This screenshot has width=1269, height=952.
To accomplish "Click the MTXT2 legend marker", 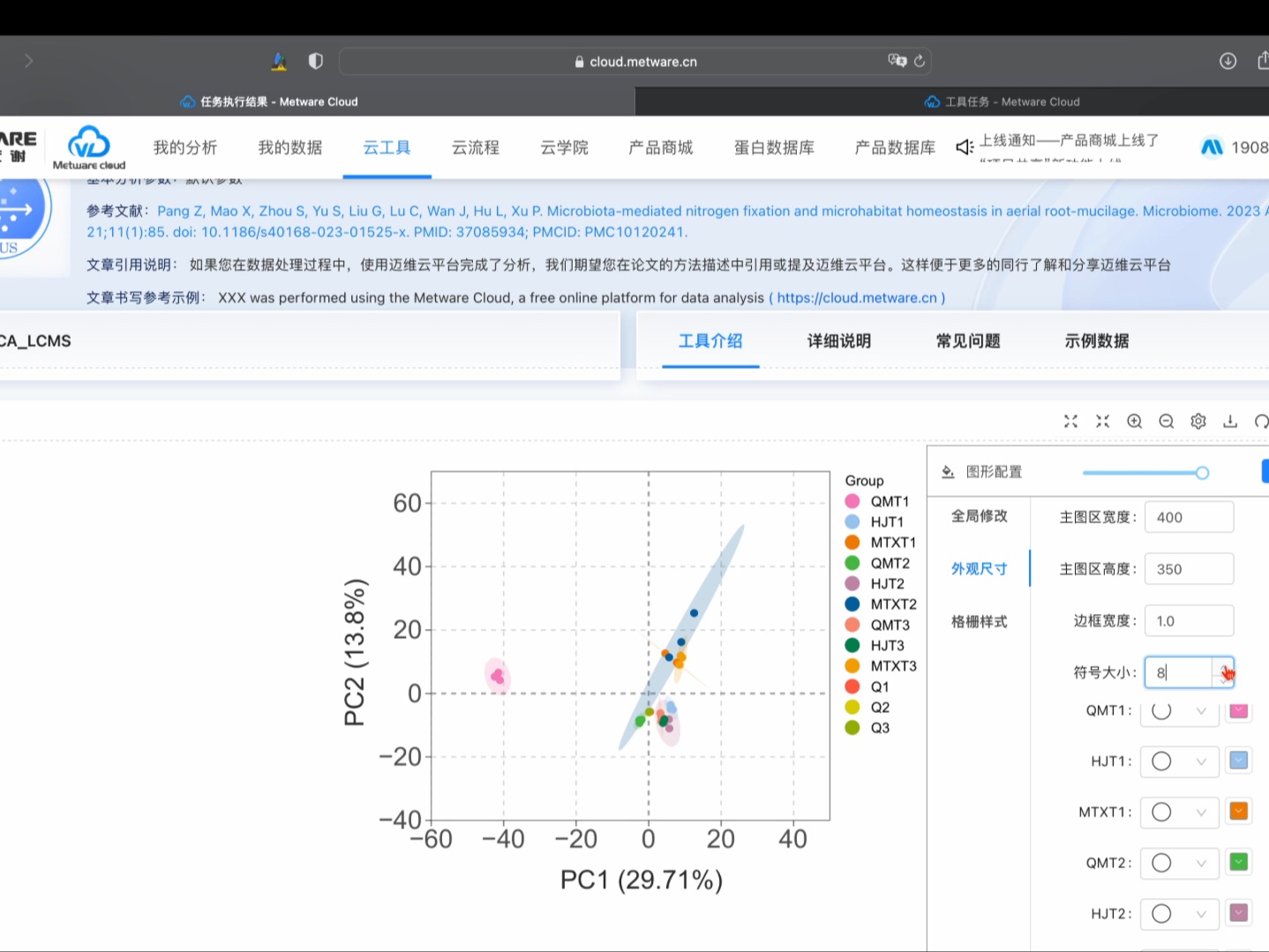I will pos(852,604).
